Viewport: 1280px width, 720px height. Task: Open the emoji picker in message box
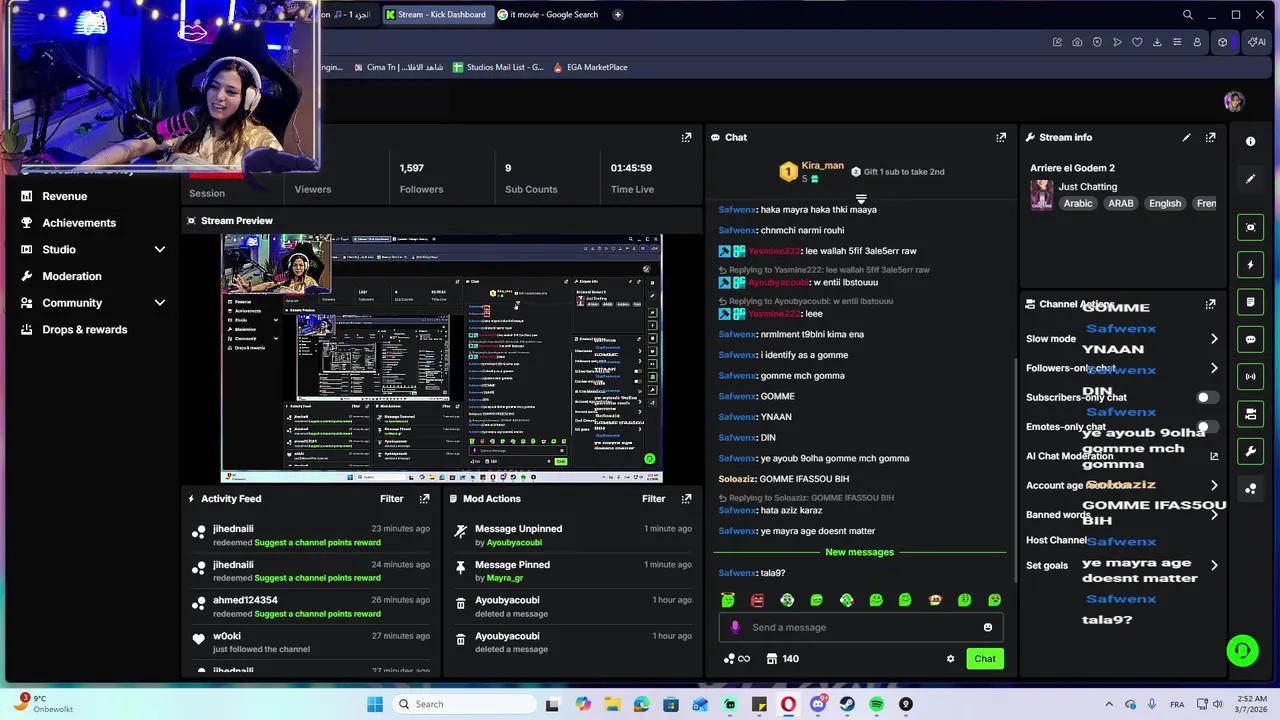coord(988,627)
